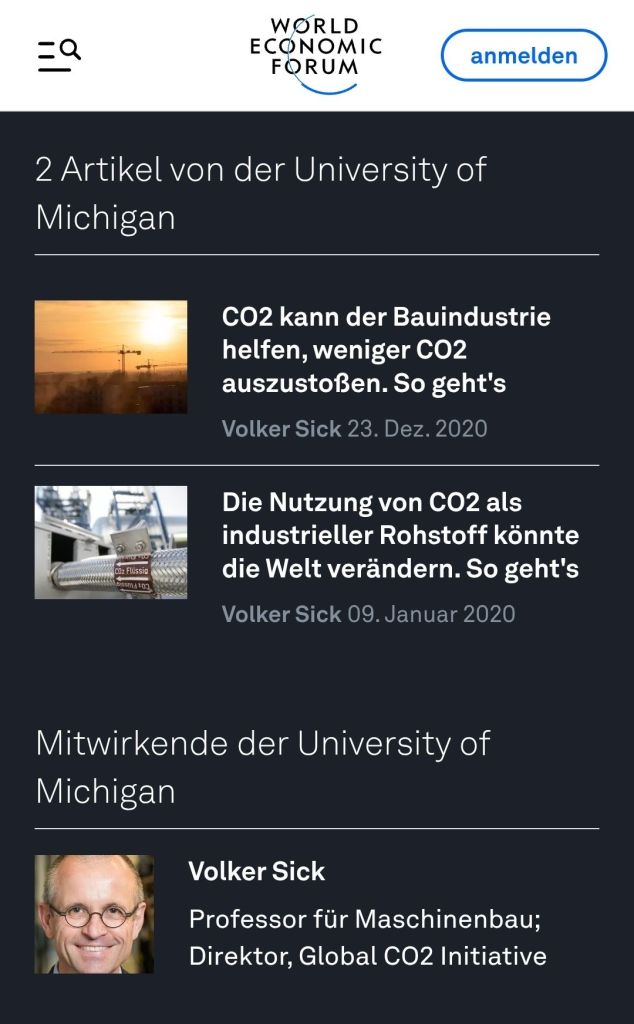Open the Volker Sick contributor name link
The width and height of the screenshot is (634, 1024).
click(256, 871)
